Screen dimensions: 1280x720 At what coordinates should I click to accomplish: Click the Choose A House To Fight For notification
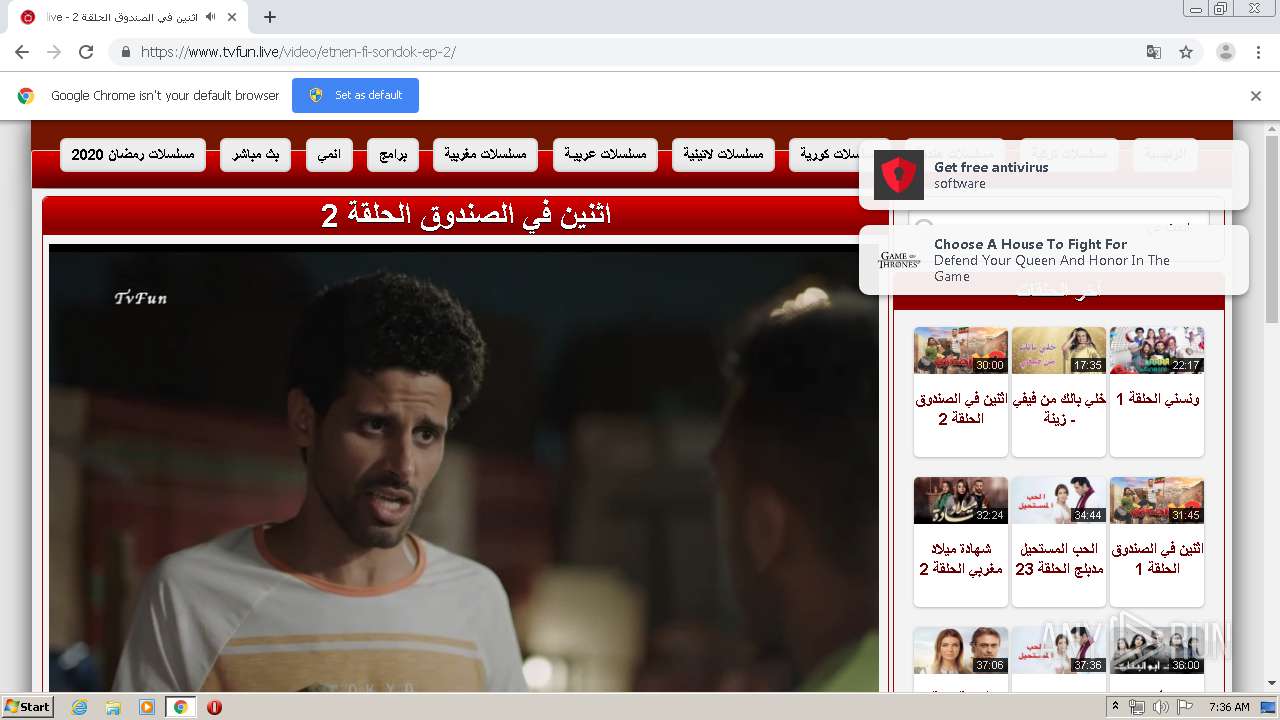click(x=1054, y=260)
